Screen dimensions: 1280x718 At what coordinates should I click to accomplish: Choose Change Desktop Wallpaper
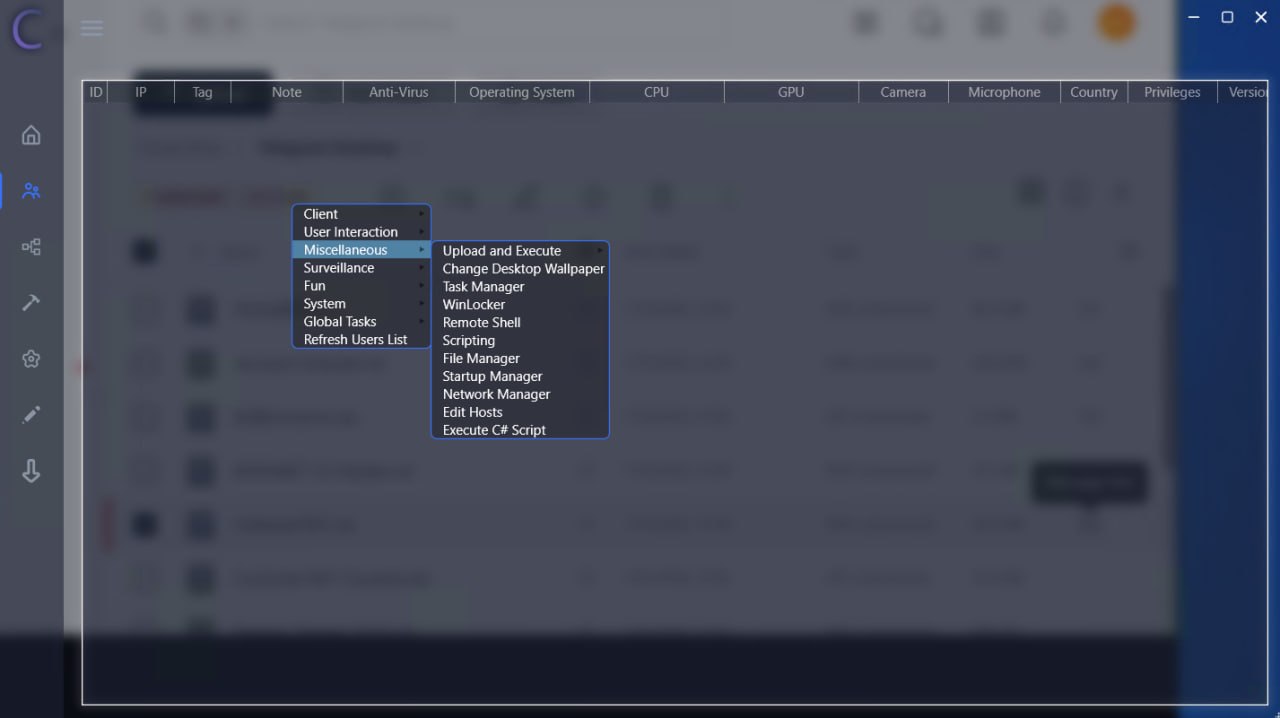[x=520, y=269]
